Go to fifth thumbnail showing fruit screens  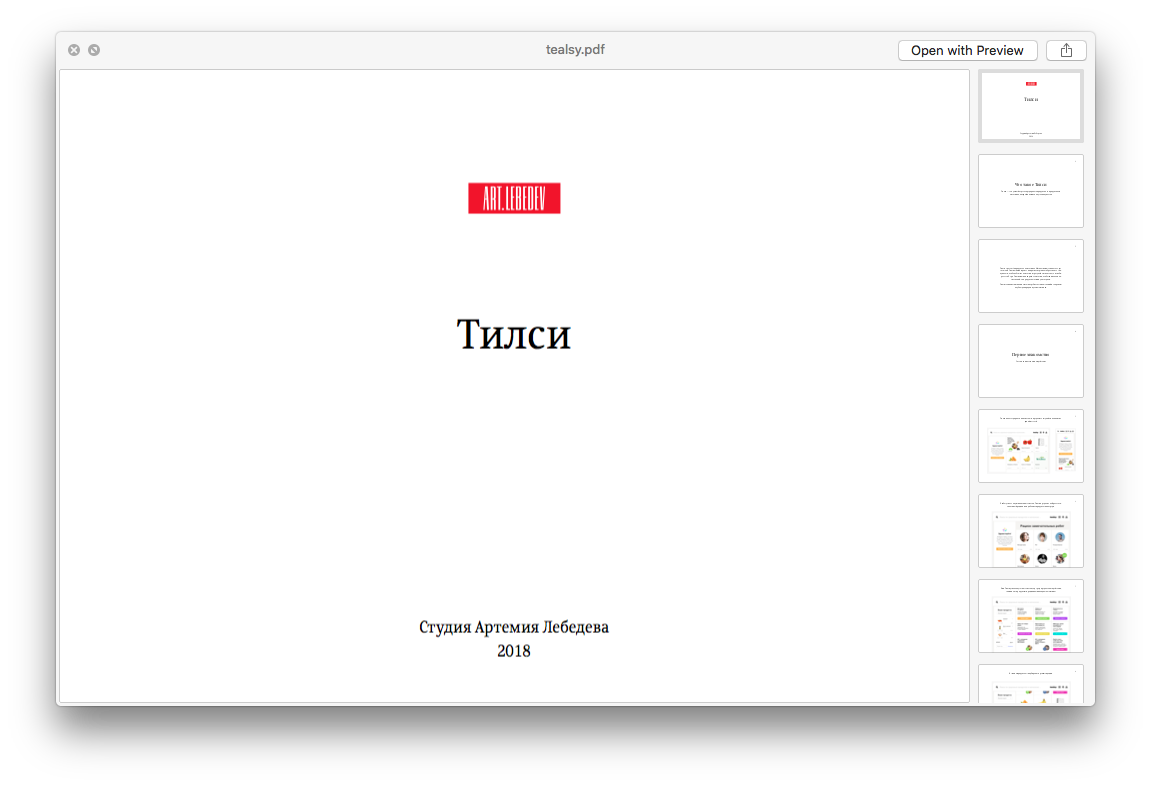coord(1030,446)
